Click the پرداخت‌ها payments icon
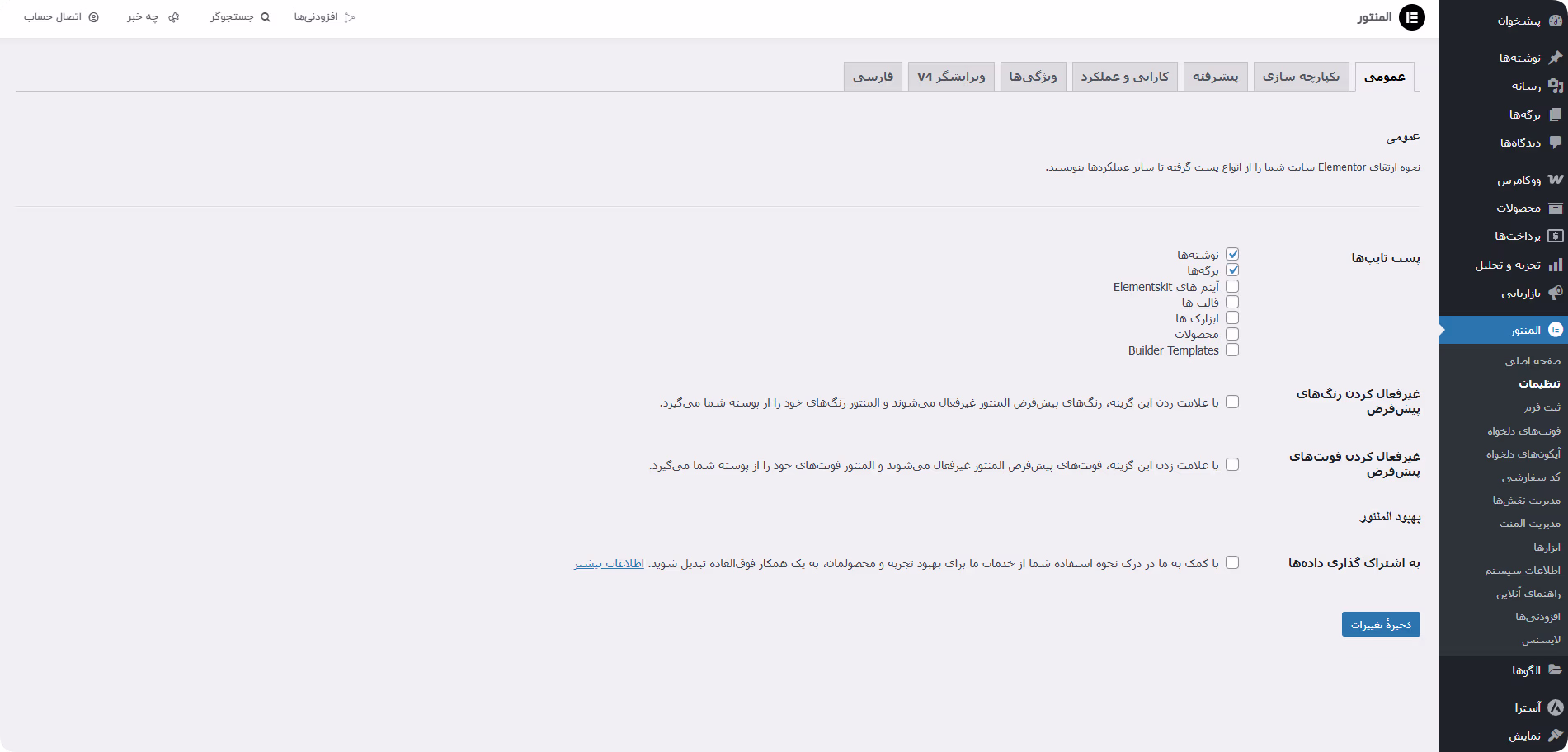The image size is (1568, 752). (x=1556, y=236)
